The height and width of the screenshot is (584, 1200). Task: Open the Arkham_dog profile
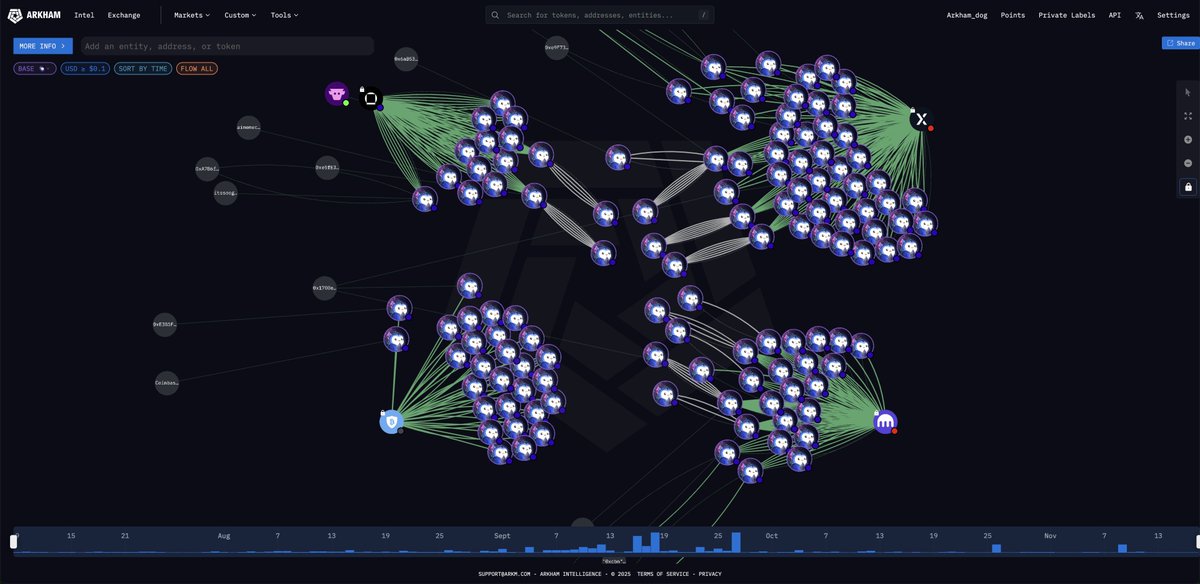click(x=967, y=15)
